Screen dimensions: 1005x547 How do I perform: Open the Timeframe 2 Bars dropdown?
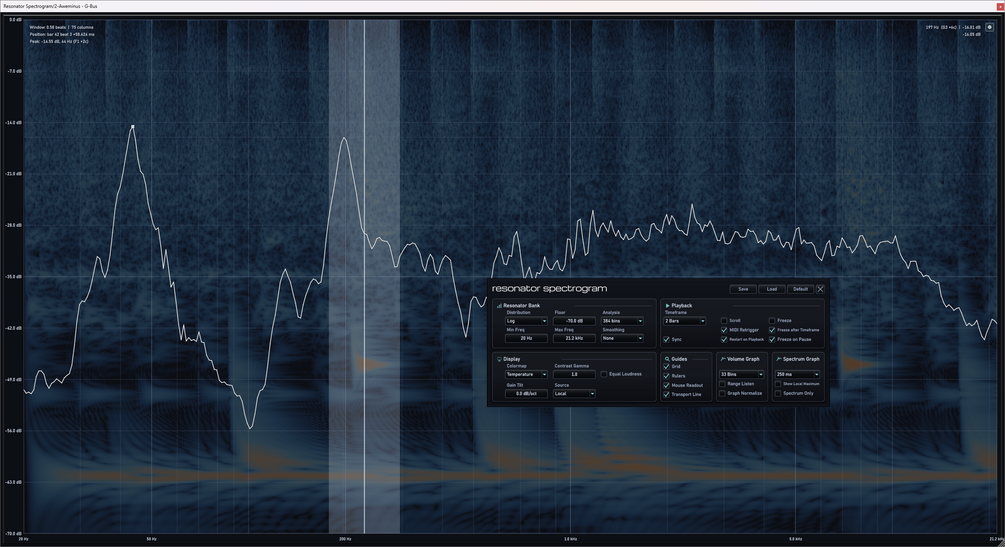685,321
